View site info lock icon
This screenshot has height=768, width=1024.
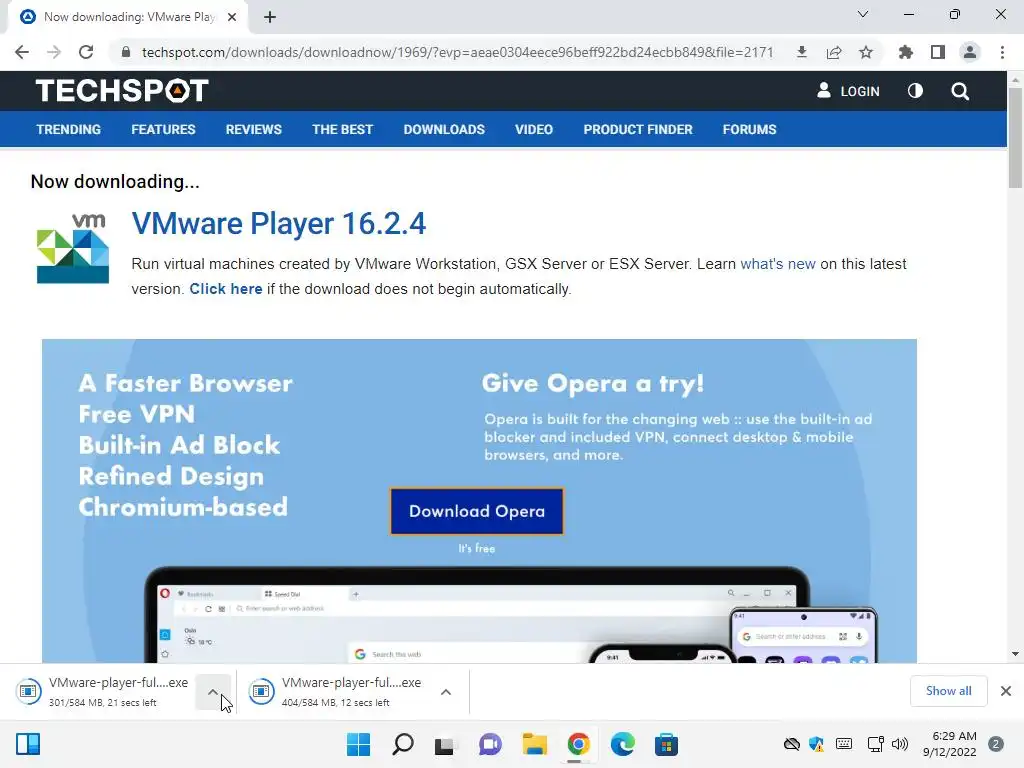pyautogui.click(x=126, y=52)
